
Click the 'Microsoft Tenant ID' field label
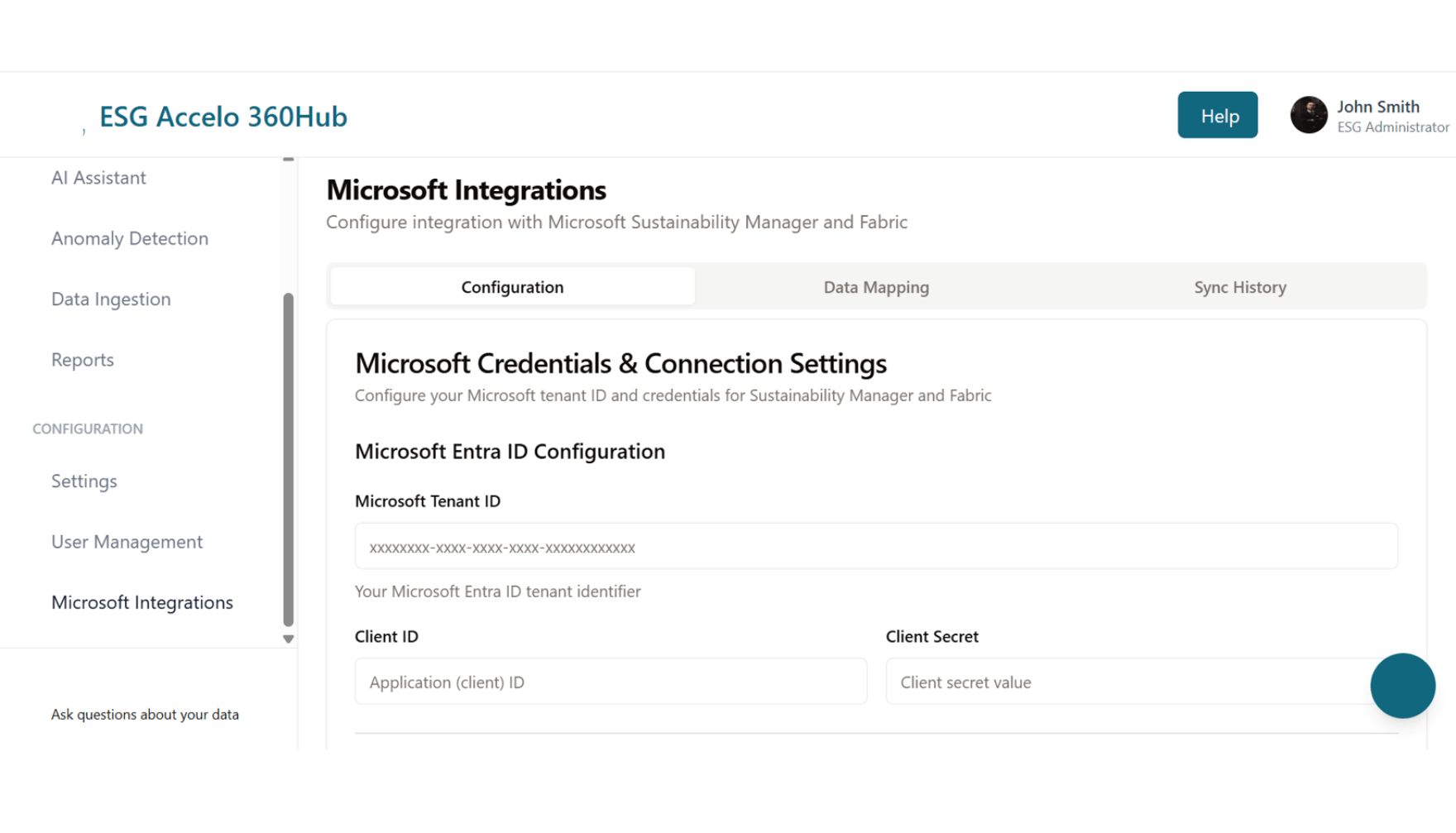click(427, 501)
